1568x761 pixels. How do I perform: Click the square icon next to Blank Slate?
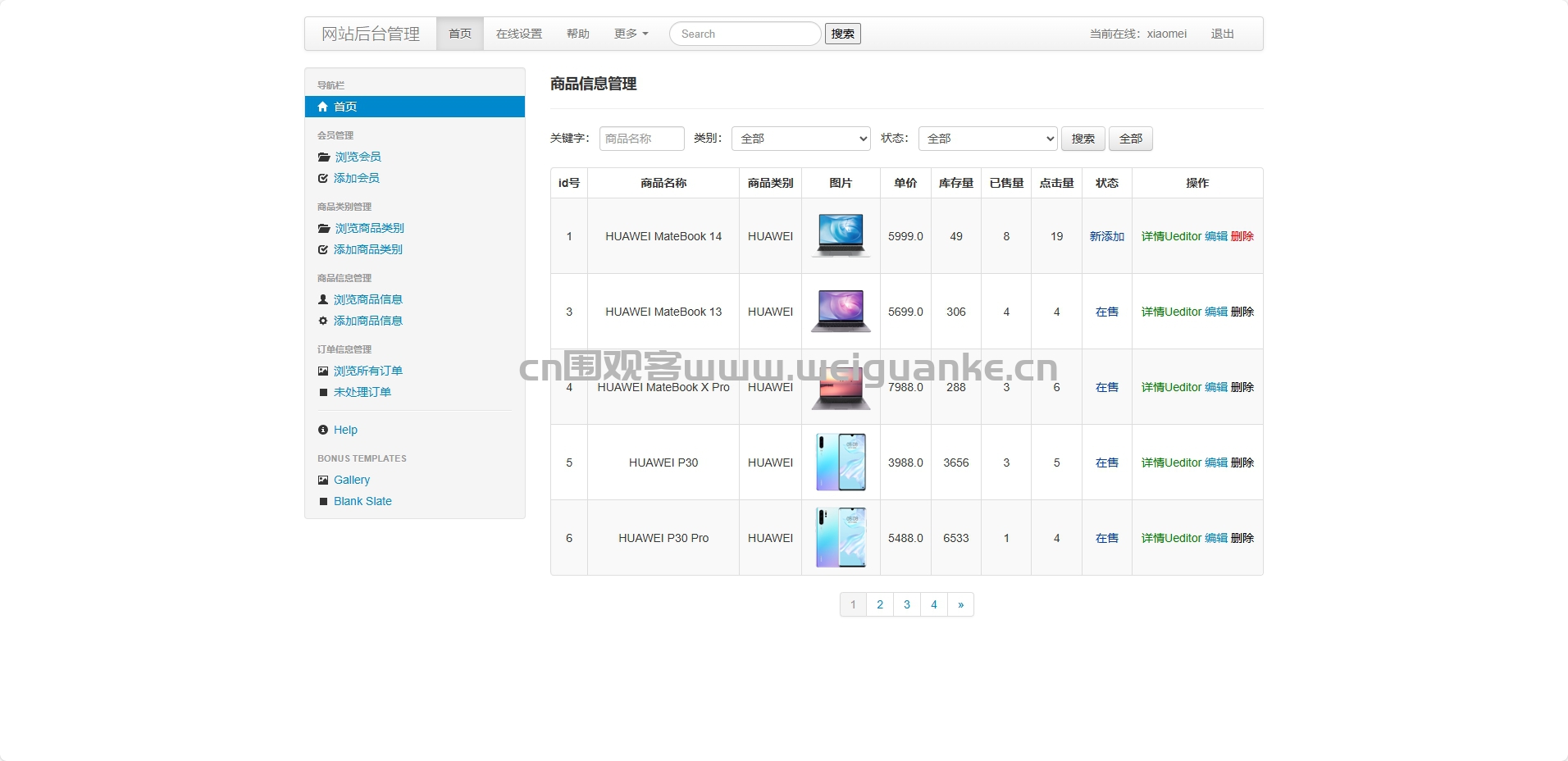323,501
